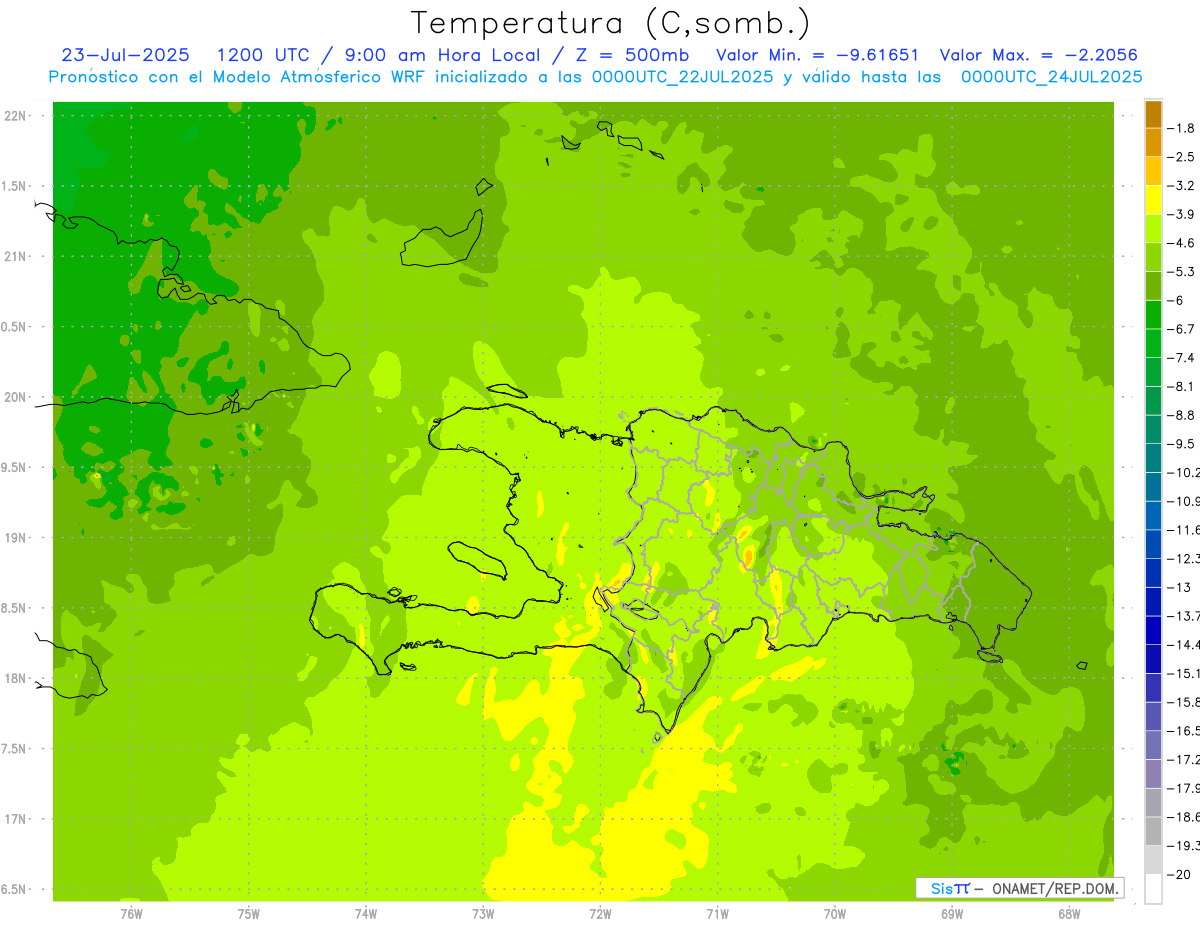This screenshot has height=927, width=1200.
Task: Click the '-3.9' colorbar label
Action: coord(1181,215)
